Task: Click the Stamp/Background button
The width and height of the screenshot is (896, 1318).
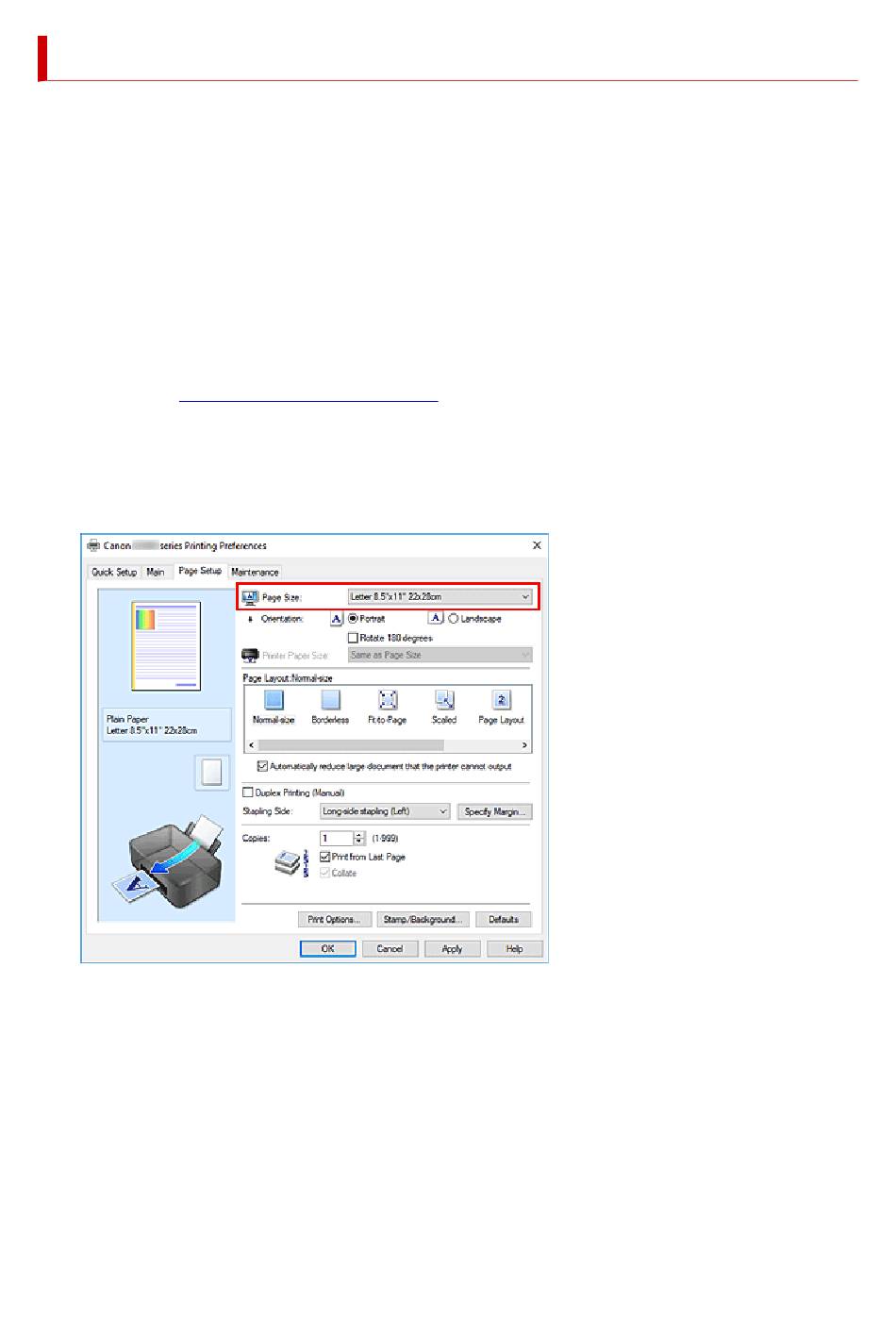Action: 423,919
